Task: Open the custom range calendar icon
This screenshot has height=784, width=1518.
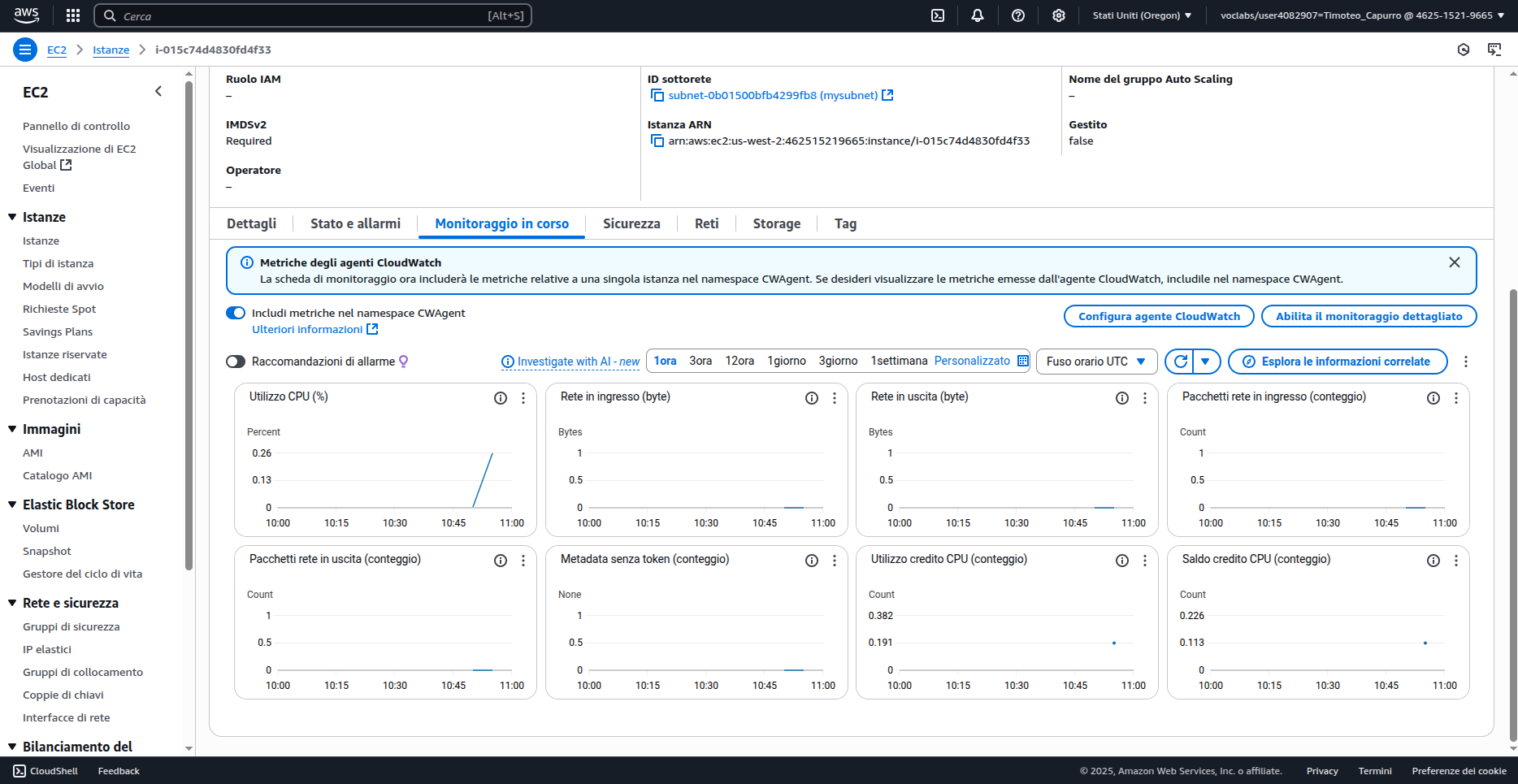Action: (1023, 361)
